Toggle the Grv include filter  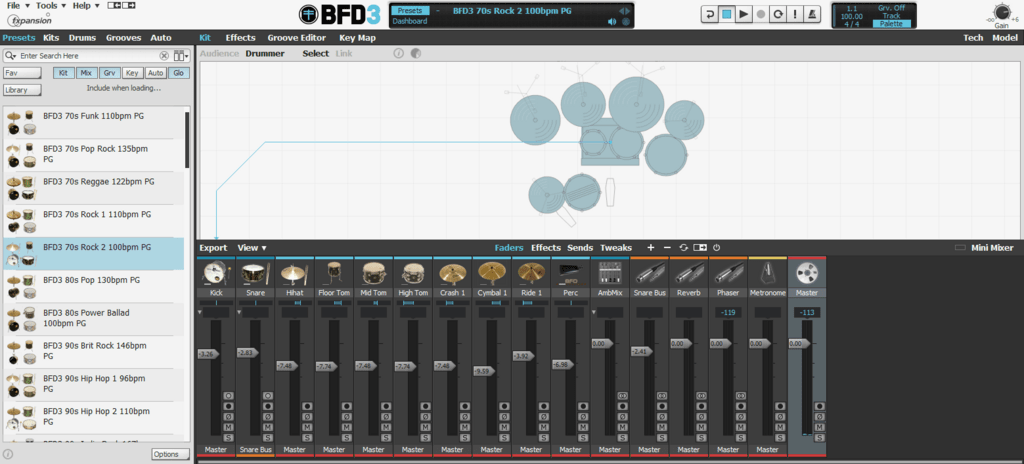pyautogui.click(x=109, y=73)
